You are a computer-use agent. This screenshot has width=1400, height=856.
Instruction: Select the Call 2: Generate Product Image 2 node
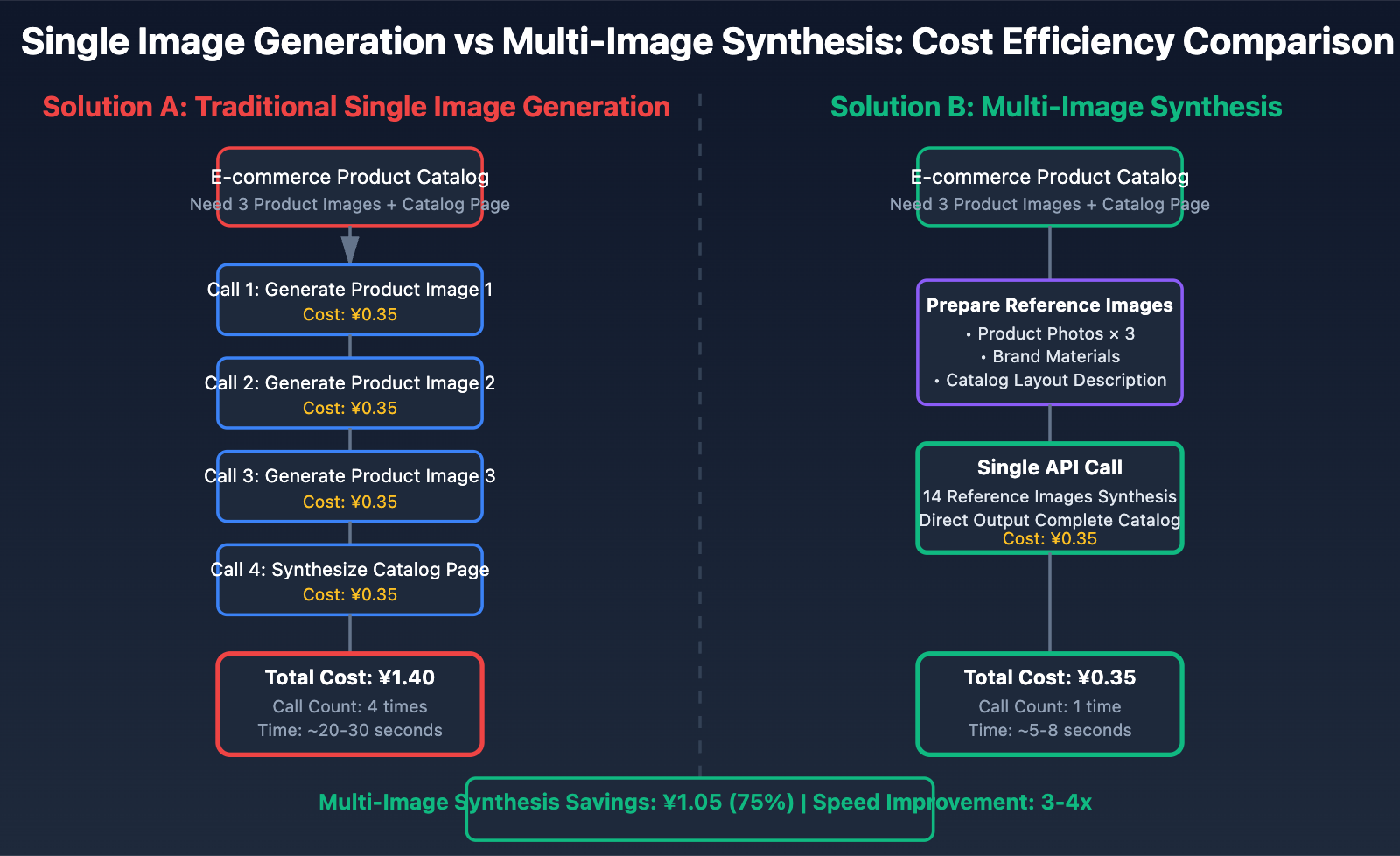[x=349, y=393]
